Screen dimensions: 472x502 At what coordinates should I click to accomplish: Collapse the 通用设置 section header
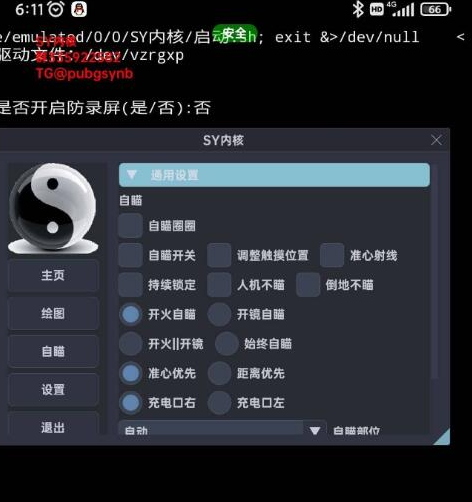pos(274,175)
